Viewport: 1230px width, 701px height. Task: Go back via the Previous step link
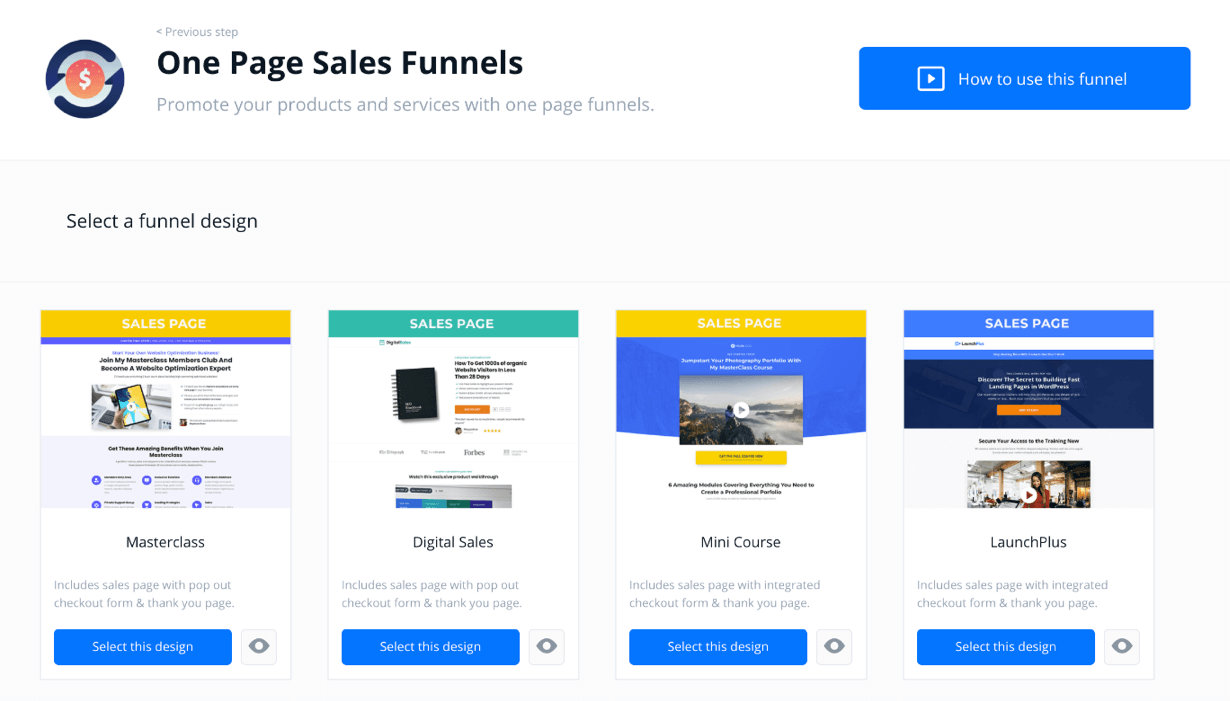click(197, 32)
